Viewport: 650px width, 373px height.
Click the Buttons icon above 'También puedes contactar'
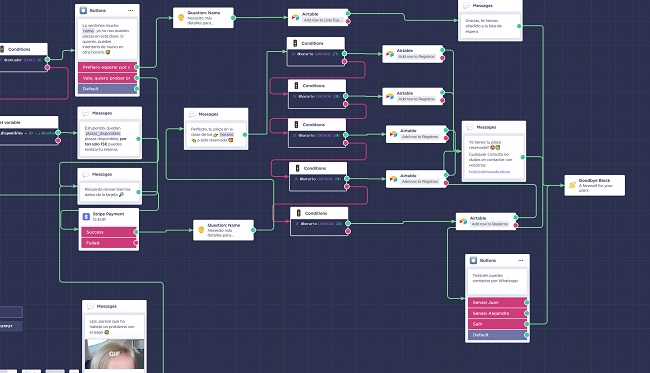click(473, 260)
